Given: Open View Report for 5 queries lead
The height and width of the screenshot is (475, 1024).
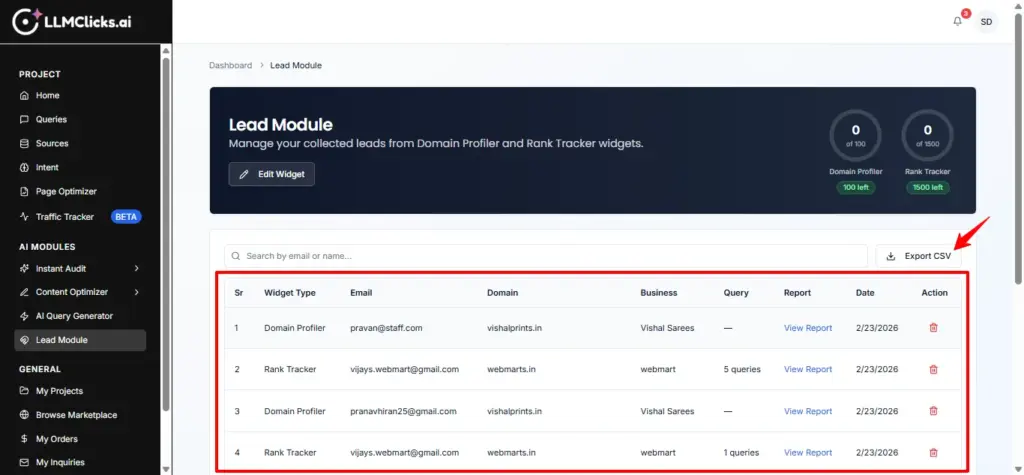Looking at the screenshot, I should click(x=807, y=369).
